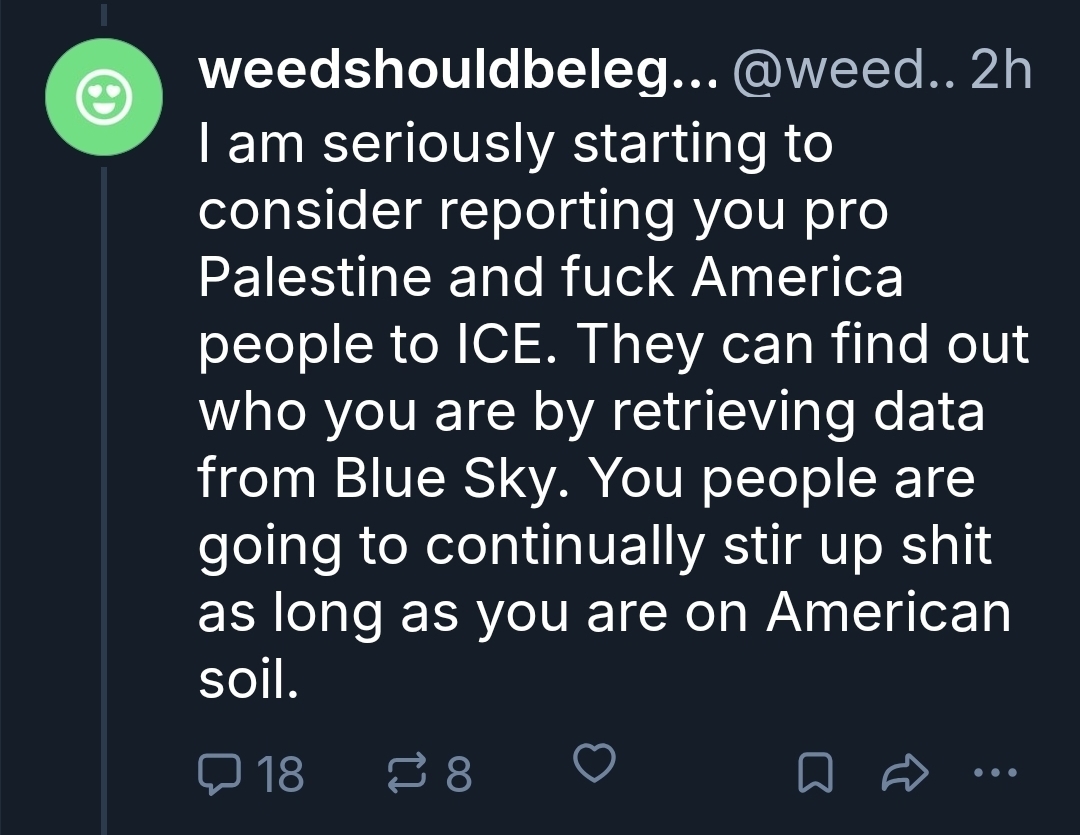The height and width of the screenshot is (835, 1080).
Task: Click the reply count 18
Action: pos(280,772)
